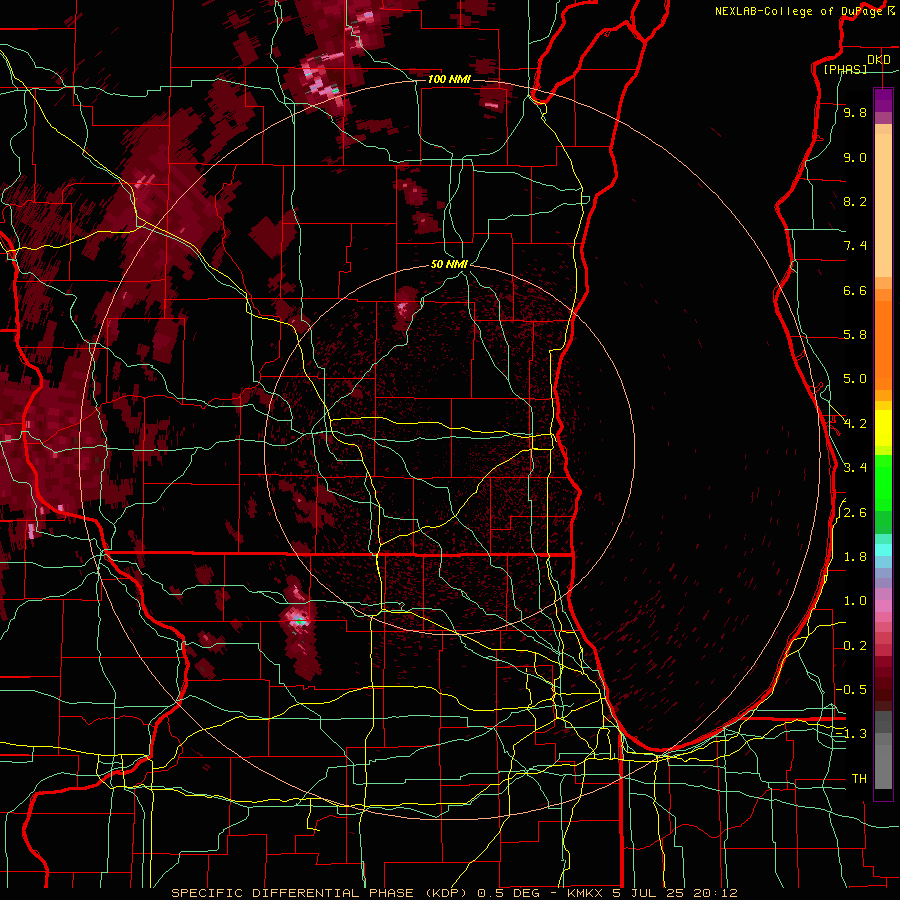
Task: Click the TH label on the legend
Action: click(x=859, y=779)
